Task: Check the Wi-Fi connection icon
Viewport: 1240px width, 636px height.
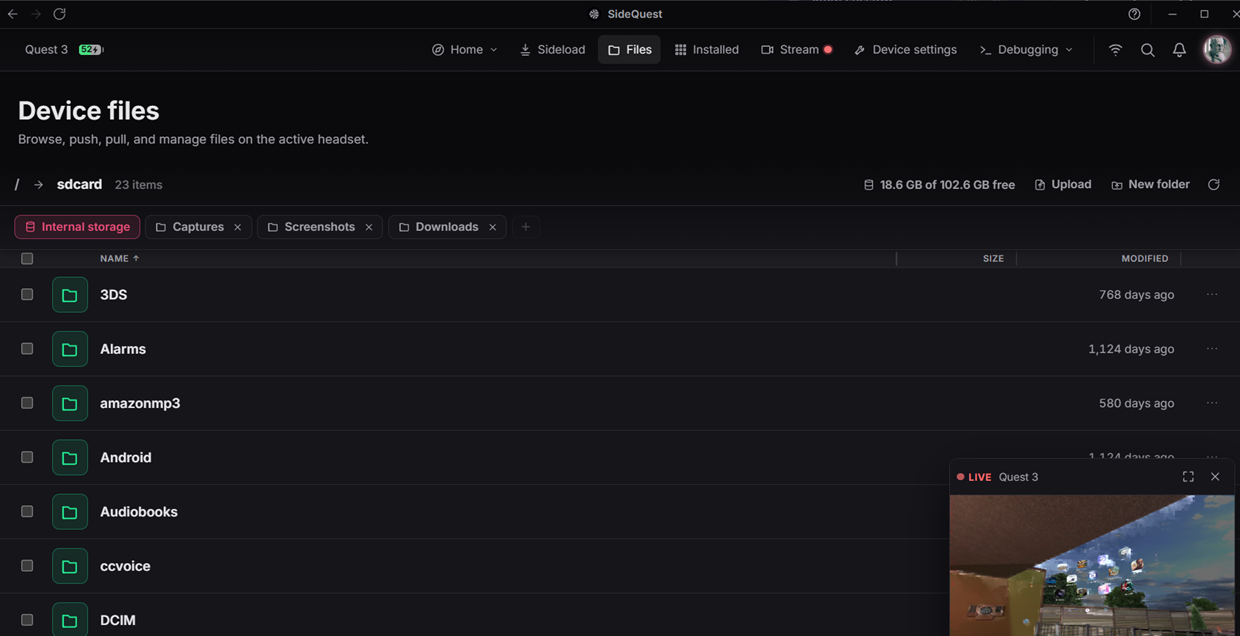Action: coord(1115,50)
